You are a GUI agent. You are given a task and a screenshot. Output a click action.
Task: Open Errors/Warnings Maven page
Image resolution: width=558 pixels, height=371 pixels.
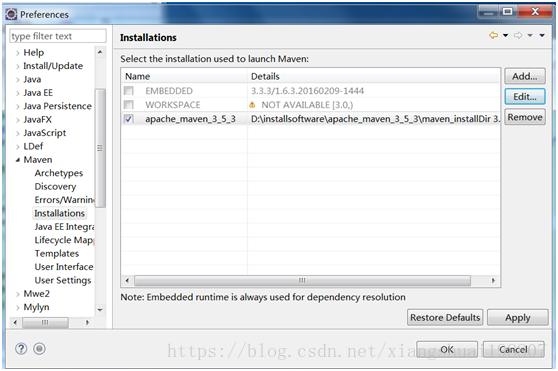click(64, 200)
